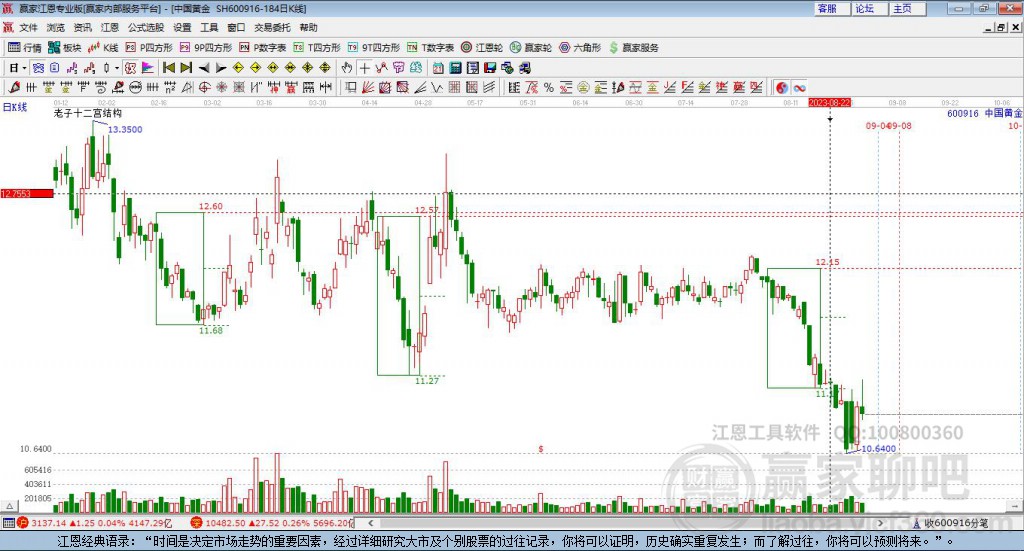Click the highlighted 2023-08-22 date marker

[829, 103]
